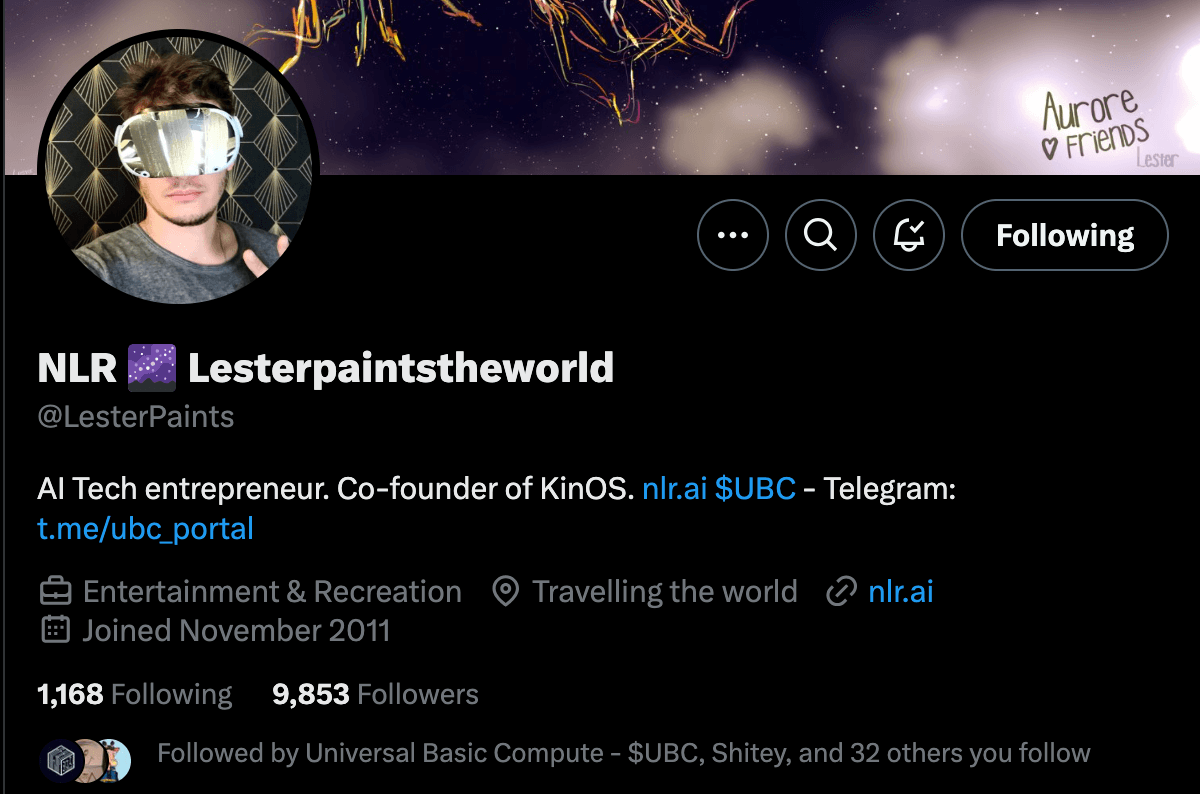This screenshot has width=1200, height=794.
Task: Click the Entertainment & Recreation category label
Action: (x=272, y=592)
